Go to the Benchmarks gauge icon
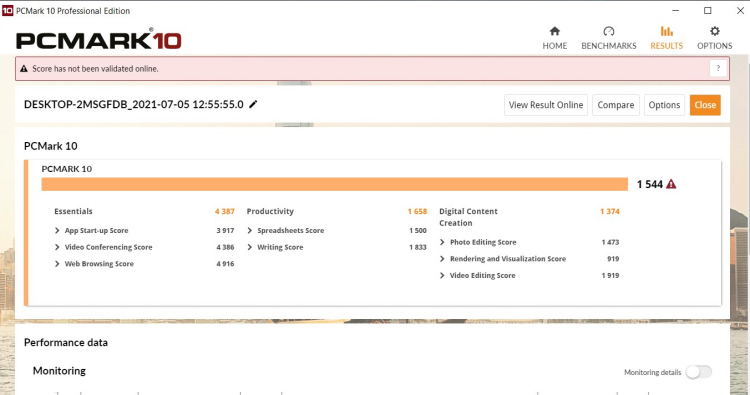750x395 pixels. (x=608, y=32)
